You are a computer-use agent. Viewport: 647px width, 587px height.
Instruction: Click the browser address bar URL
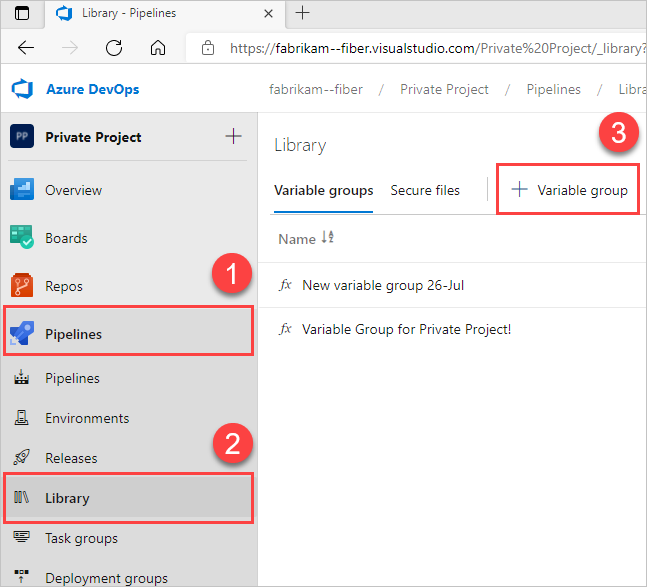437,48
